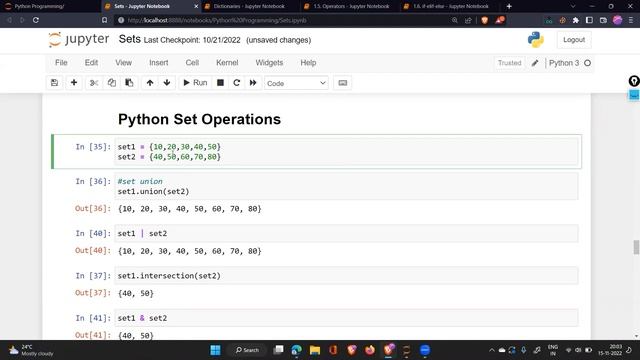The height and width of the screenshot is (360, 640).
Task: Rename notebook by clicking Sets title
Action: click(x=129, y=39)
